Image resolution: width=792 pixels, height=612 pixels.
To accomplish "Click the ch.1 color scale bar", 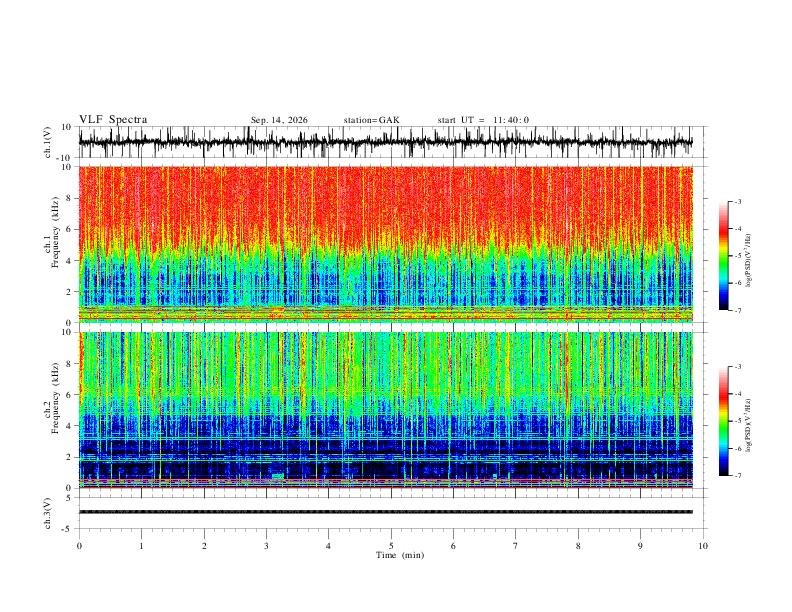I will [723, 256].
